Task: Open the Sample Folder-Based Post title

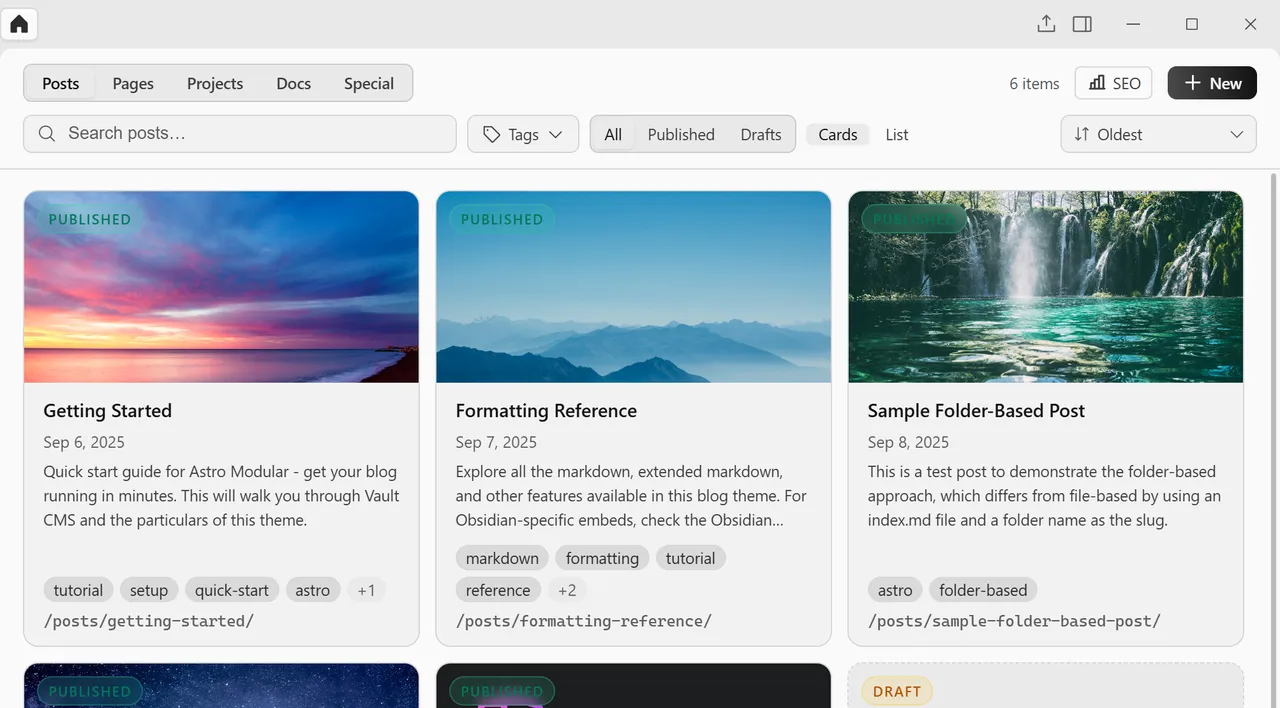Action: pyautogui.click(x=976, y=410)
